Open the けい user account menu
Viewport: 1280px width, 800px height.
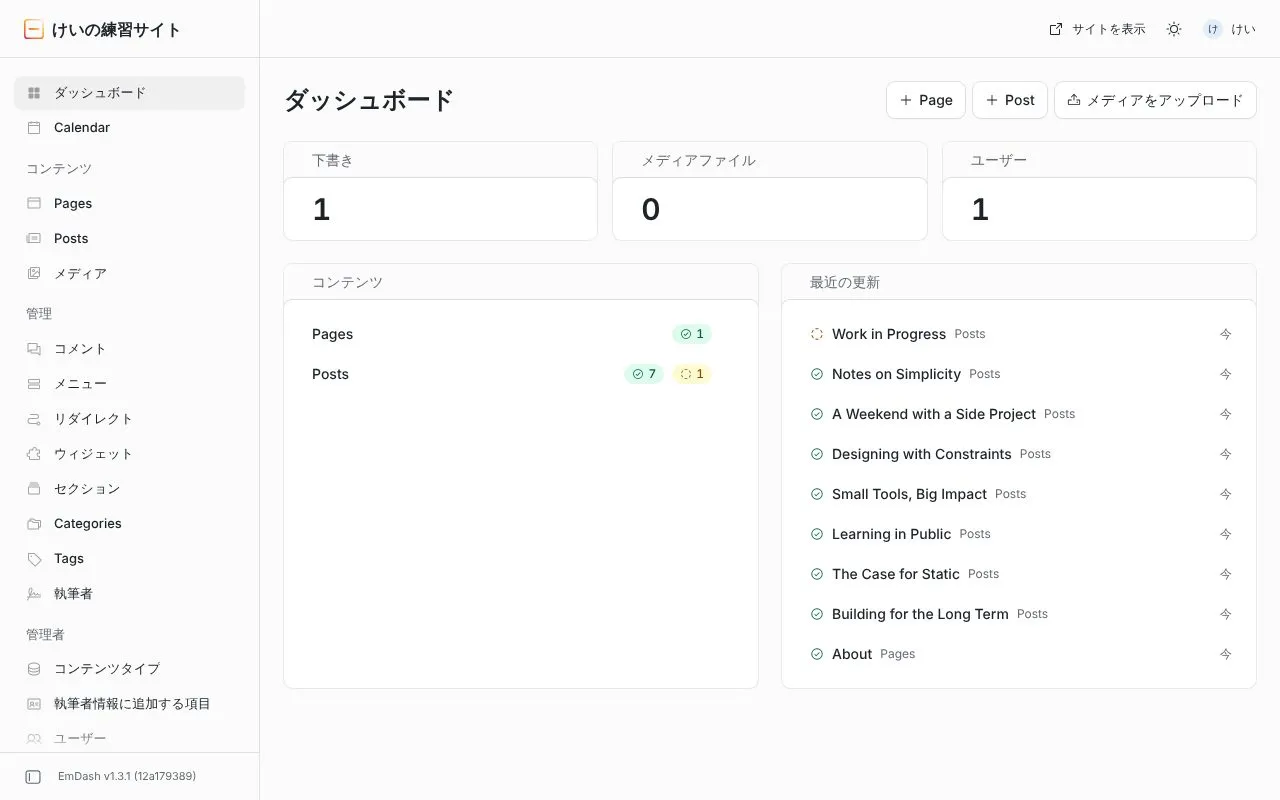pyautogui.click(x=1229, y=29)
